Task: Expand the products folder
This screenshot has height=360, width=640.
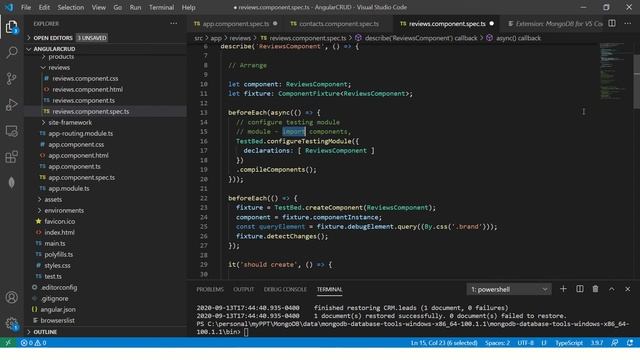Action: pos(61,57)
